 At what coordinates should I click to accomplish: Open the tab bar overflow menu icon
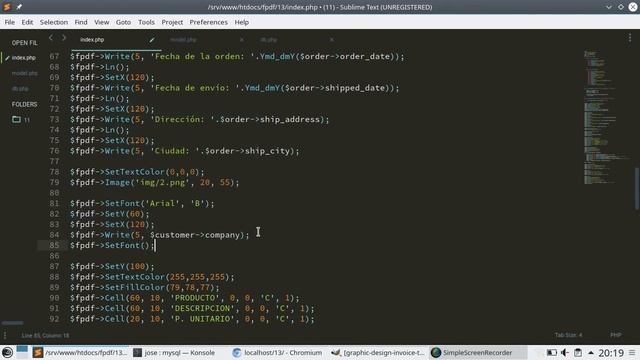tap(630, 38)
